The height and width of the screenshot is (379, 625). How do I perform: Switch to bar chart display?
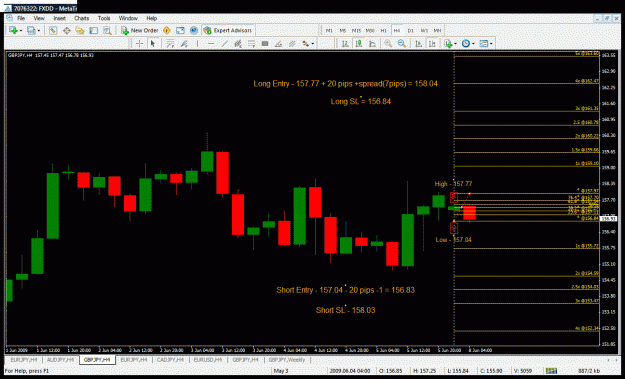point(345,43)
